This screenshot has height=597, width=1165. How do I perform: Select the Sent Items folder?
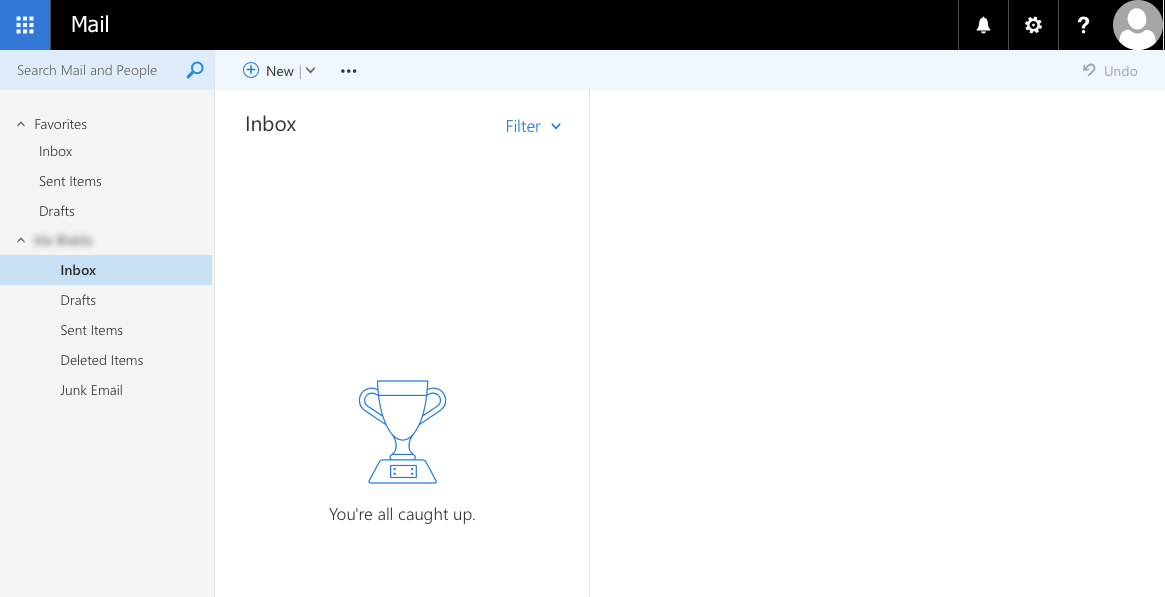tap(92, 330)
